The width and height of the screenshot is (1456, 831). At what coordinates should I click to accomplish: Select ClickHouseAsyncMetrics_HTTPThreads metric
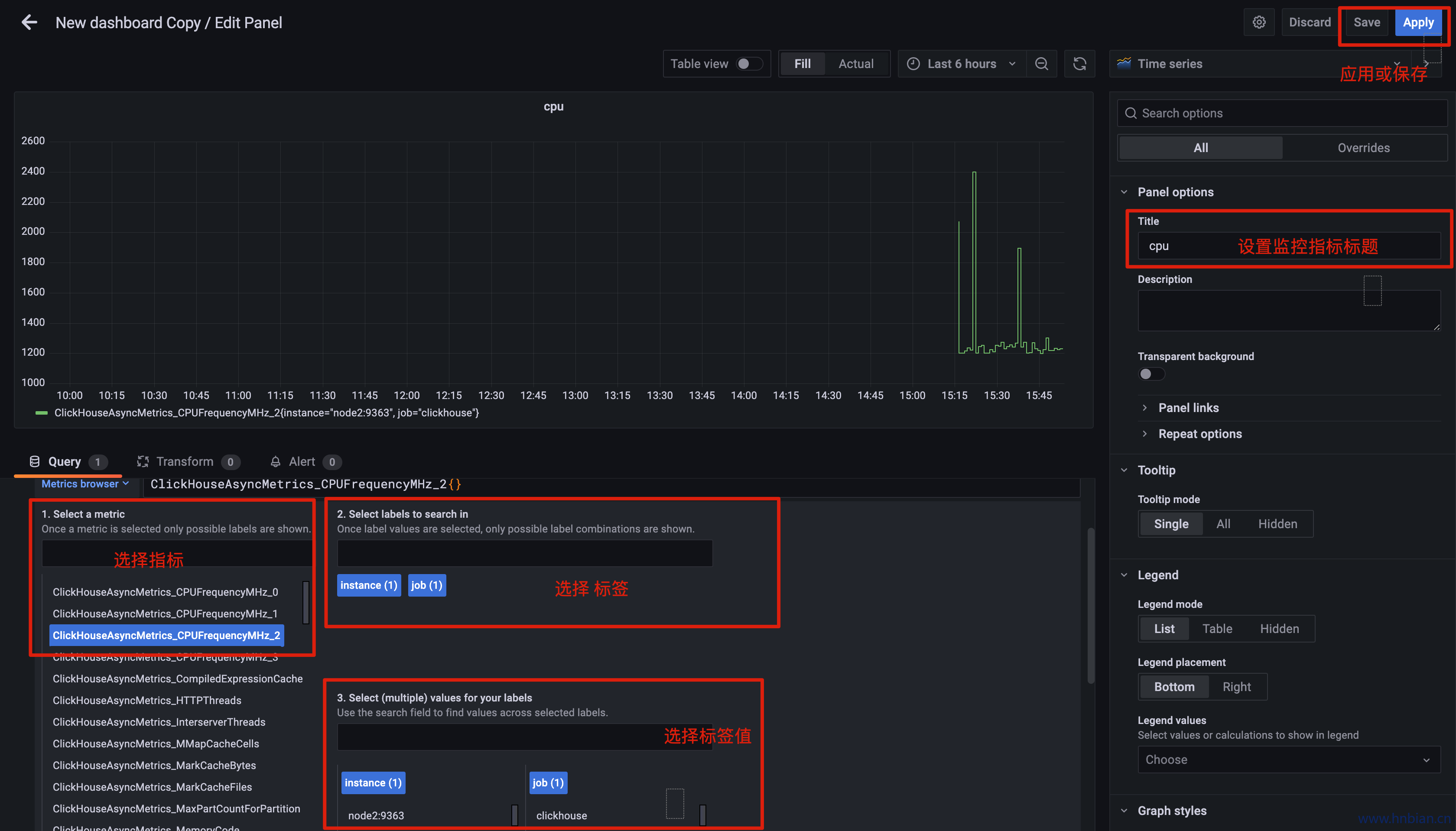coord(147,700)
